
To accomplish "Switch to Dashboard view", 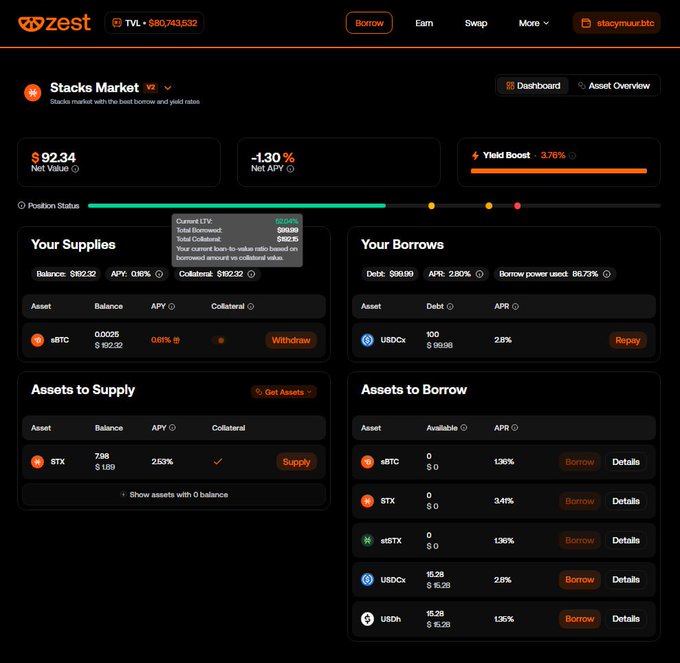I will pyautogui.click(x=533, y=86).
